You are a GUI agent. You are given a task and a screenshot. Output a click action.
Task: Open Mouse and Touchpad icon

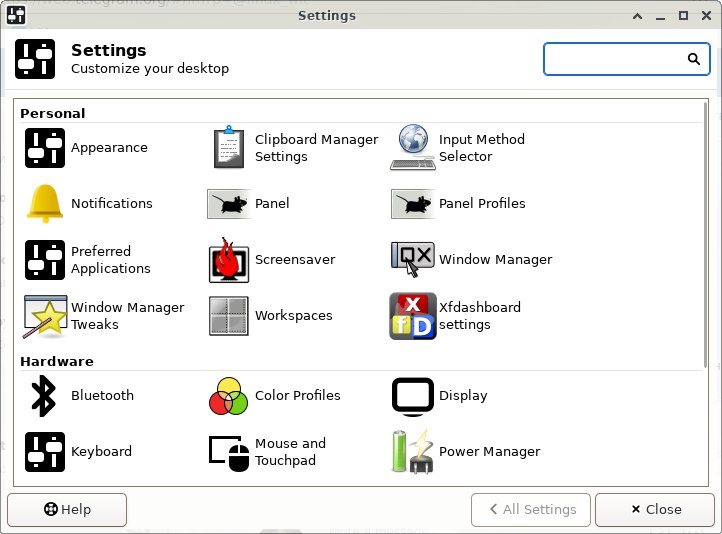pos(229,453)
